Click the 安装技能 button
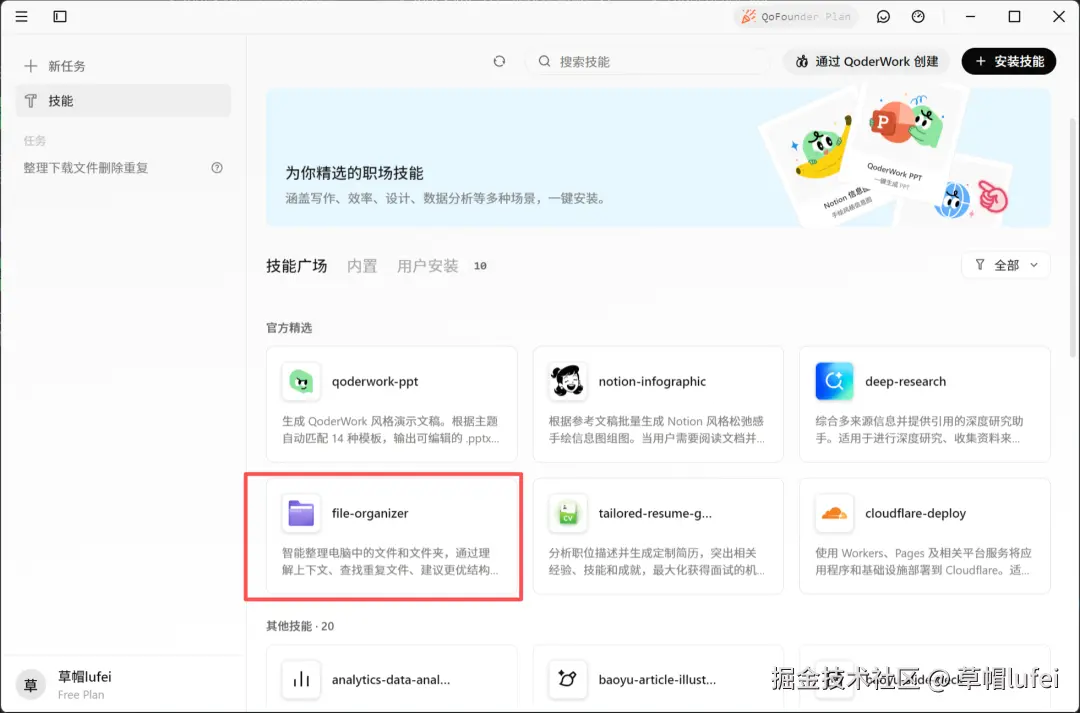The image size is (1080, 713). [x=1009, y=61]
